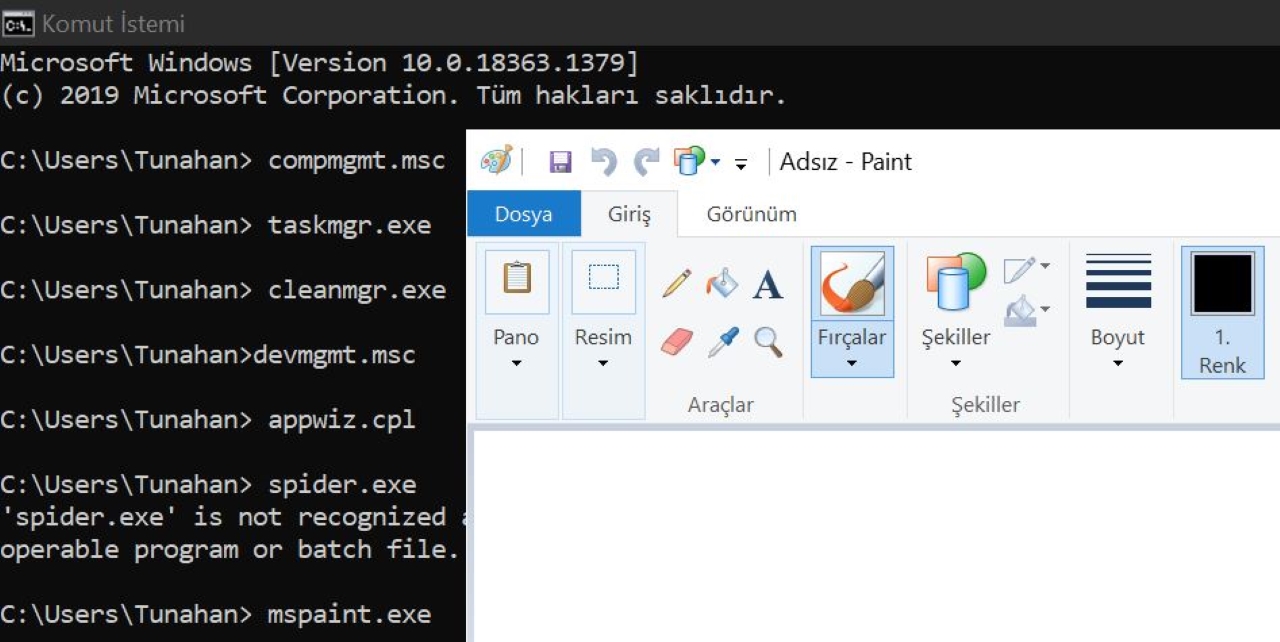Switch to the Giriş tab
Screen dimensions: 1280x642
(x=629, y=214)
